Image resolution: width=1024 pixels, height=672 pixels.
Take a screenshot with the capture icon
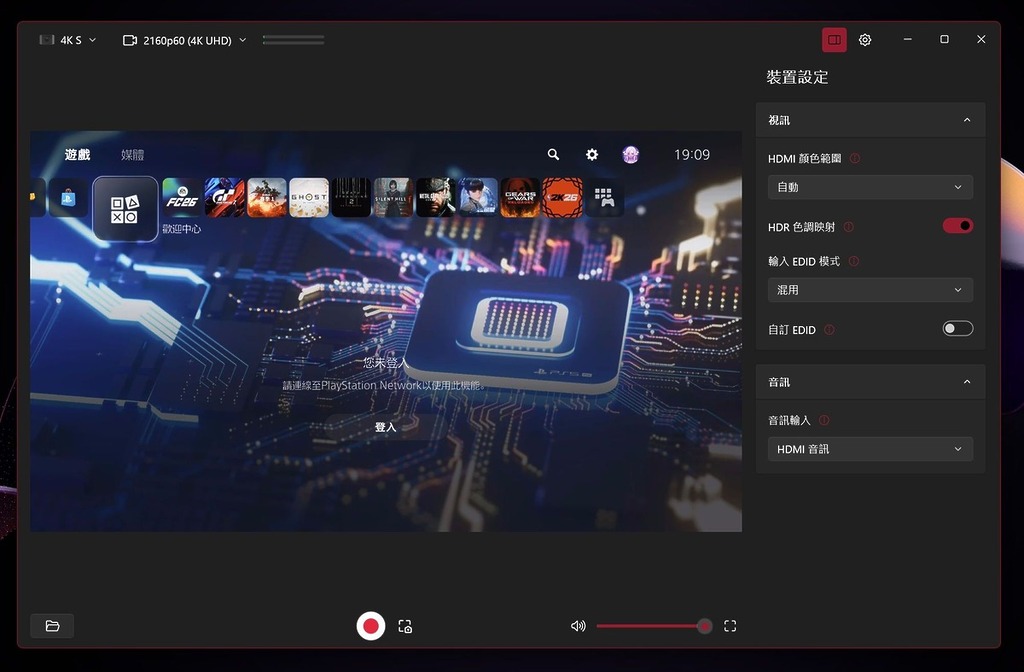(x=405, y=626)
